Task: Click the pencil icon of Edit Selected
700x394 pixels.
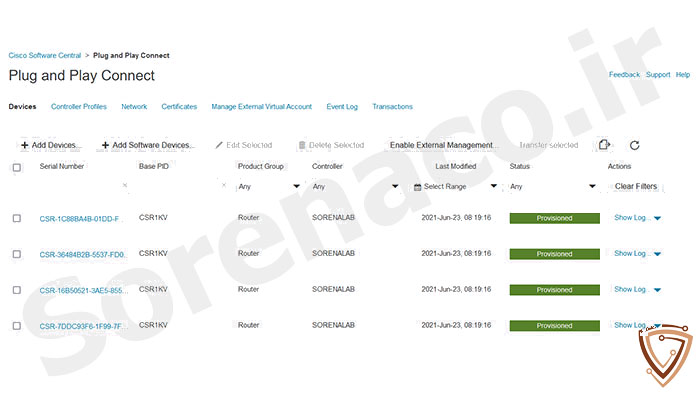Action: coord(219,145)
